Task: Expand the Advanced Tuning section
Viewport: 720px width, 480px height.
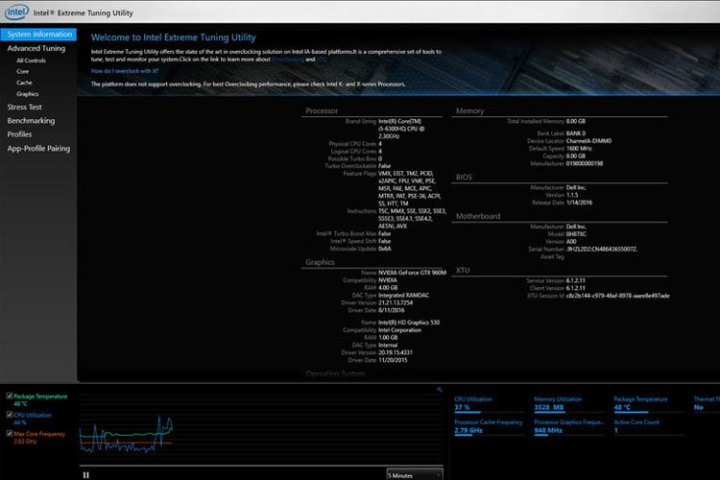Action: tap(36, 48)
